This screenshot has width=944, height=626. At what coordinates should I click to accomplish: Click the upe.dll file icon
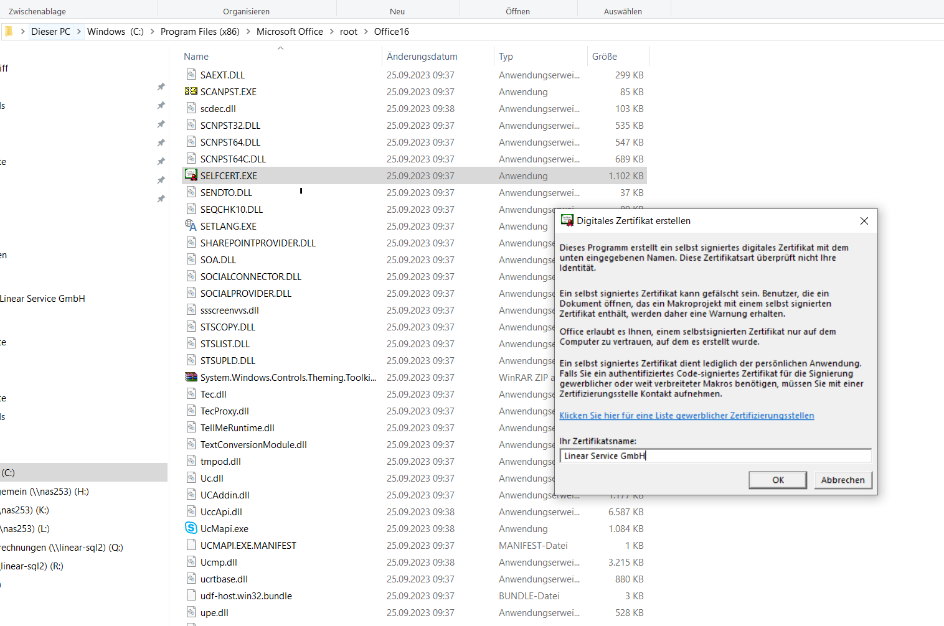click(191, 612)
